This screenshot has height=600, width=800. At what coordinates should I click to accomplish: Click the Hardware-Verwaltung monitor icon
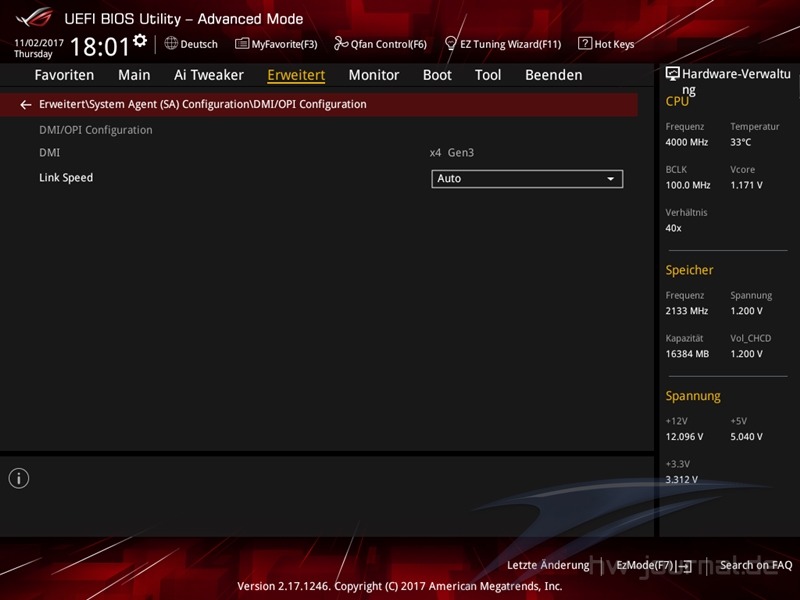click(x=672, y=74)
